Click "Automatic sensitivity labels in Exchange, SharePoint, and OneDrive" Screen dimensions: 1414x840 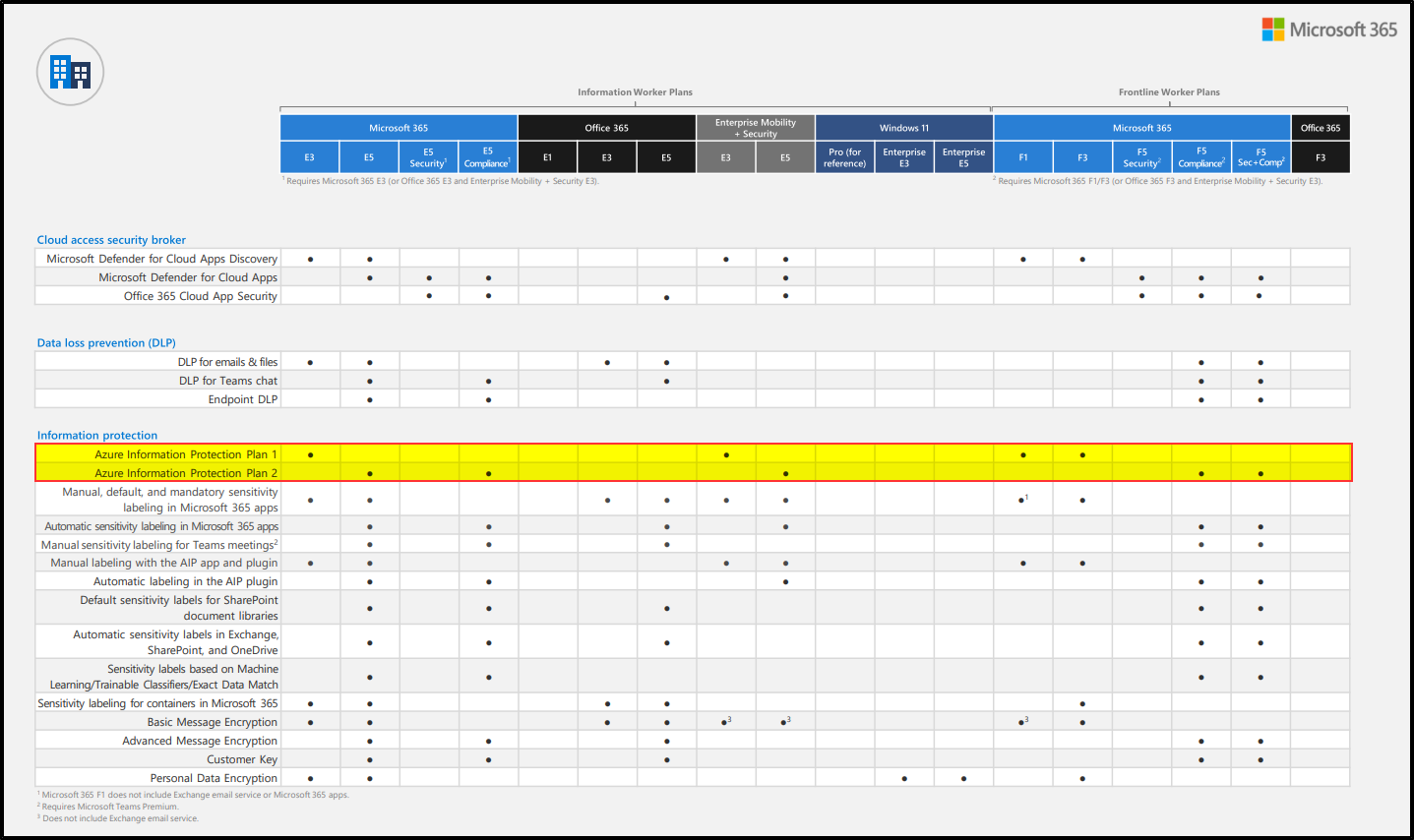(176, 642)
